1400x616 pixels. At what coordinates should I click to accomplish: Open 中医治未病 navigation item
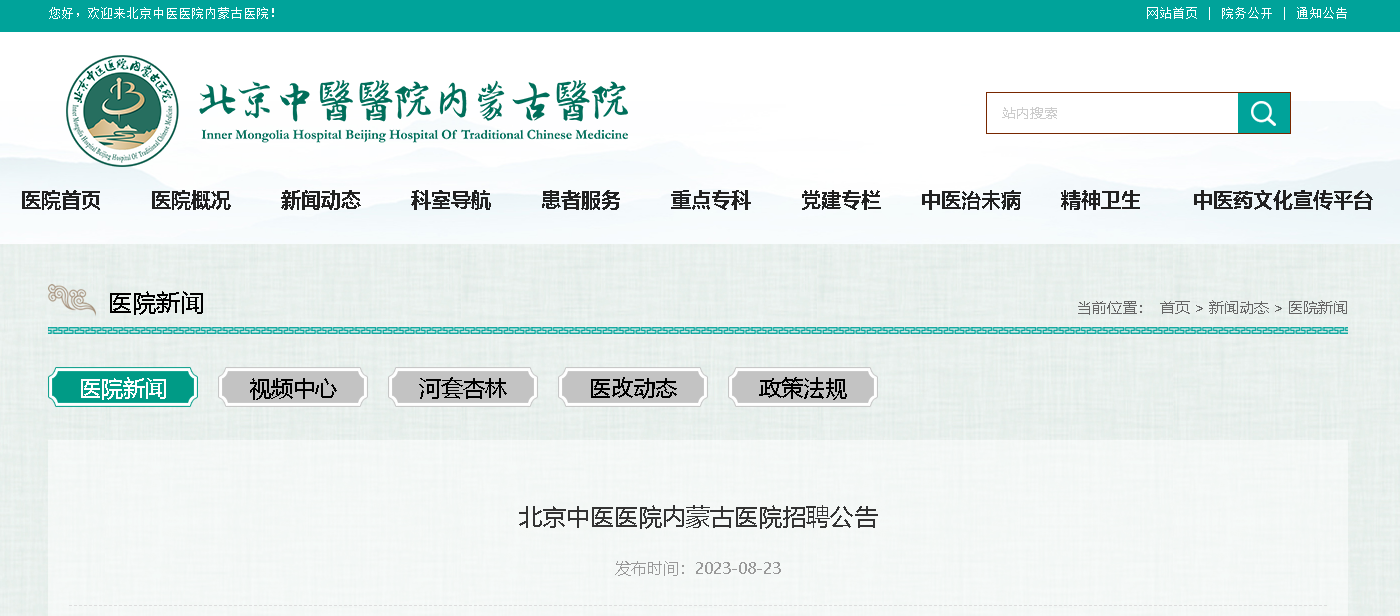point(971,200)
